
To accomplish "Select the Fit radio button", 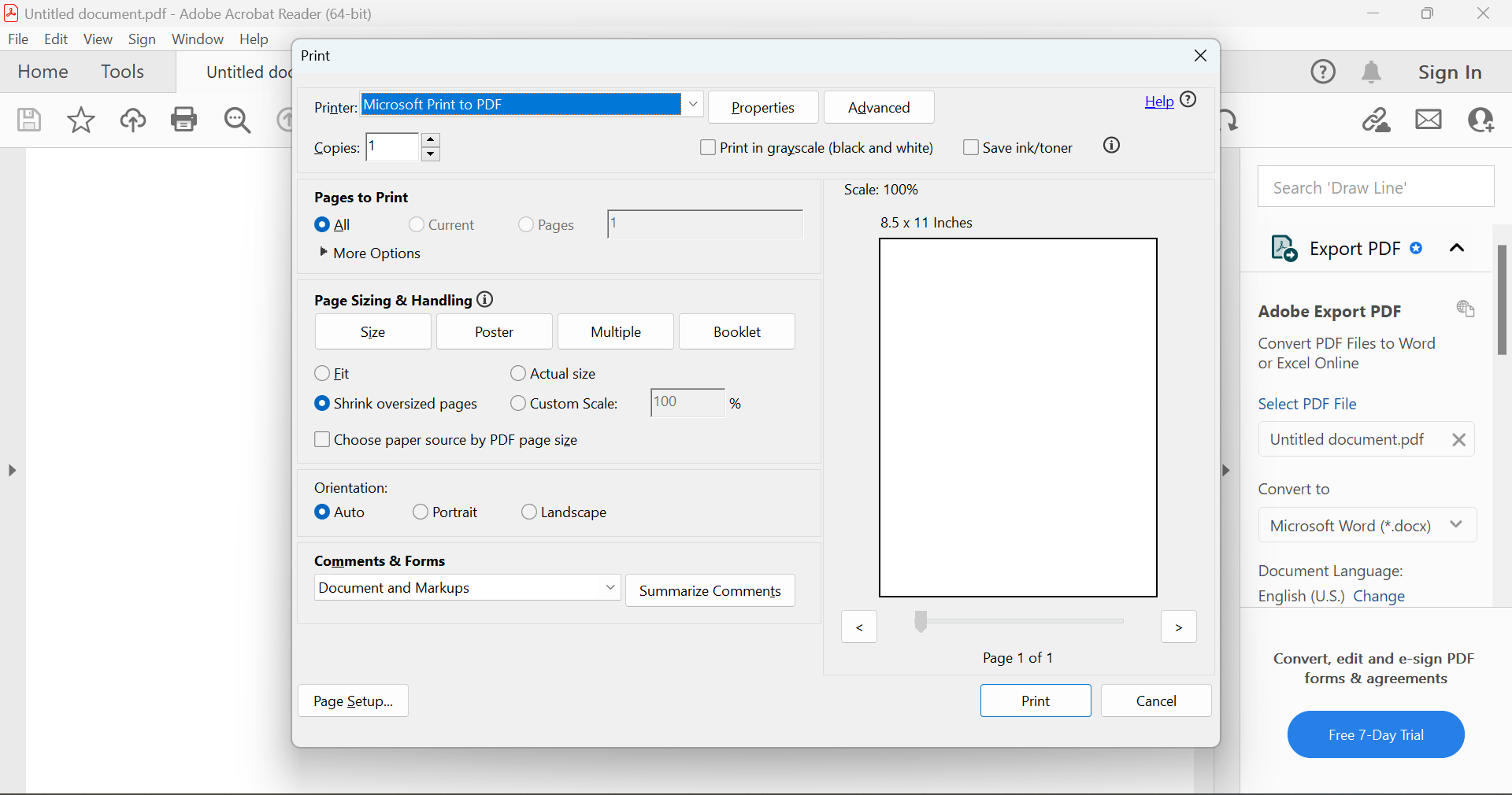I will tap(321, 373).
